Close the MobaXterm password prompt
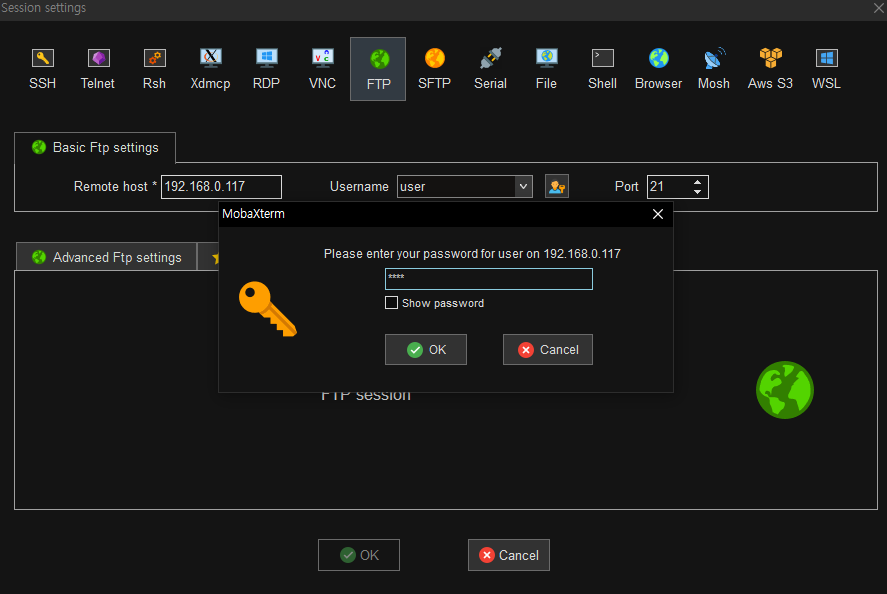 coord(658,214)
